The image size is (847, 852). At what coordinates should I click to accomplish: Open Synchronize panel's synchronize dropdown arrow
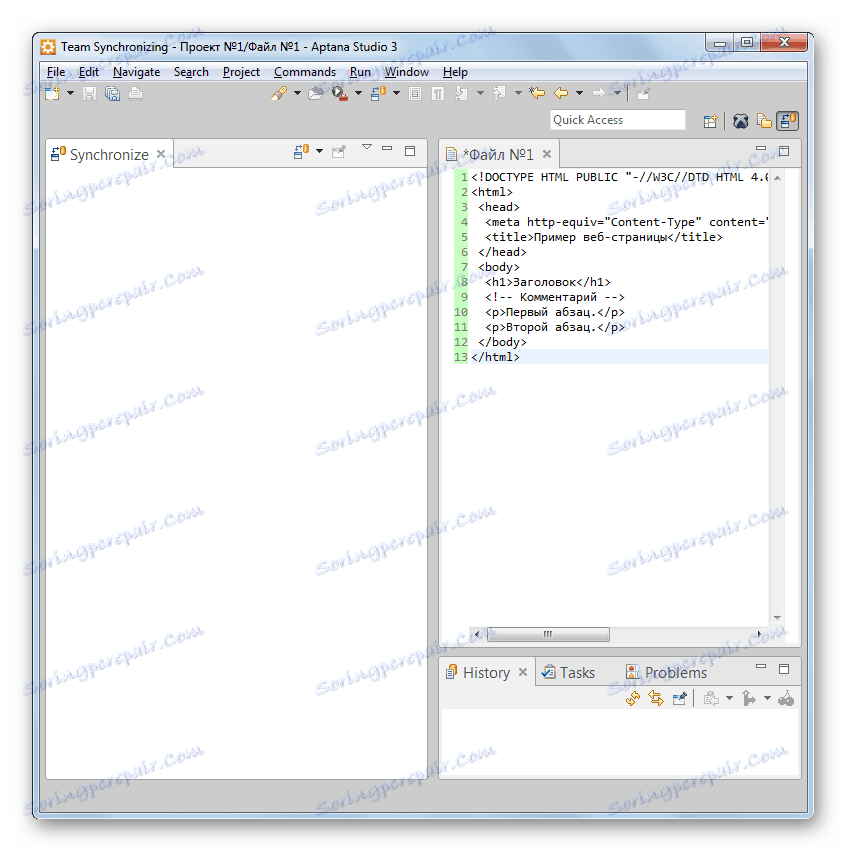(x=319, y=152)
